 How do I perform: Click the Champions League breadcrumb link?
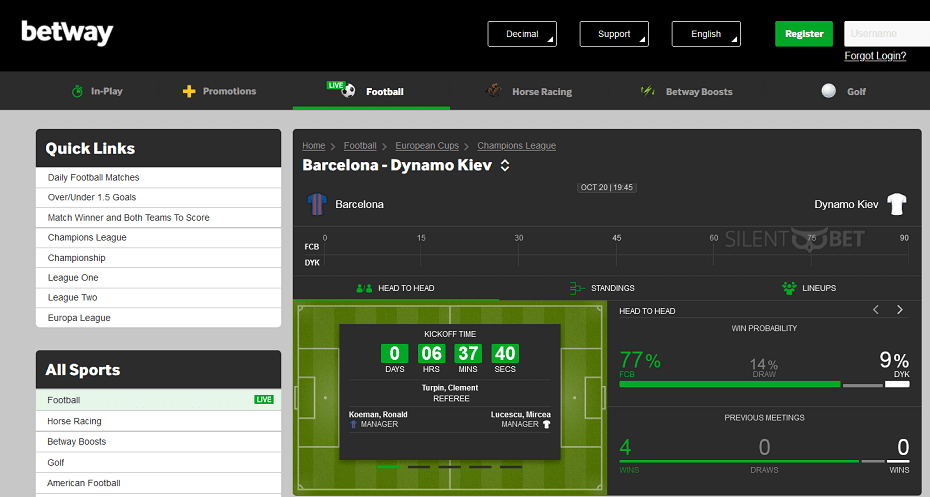pos(517,145)
